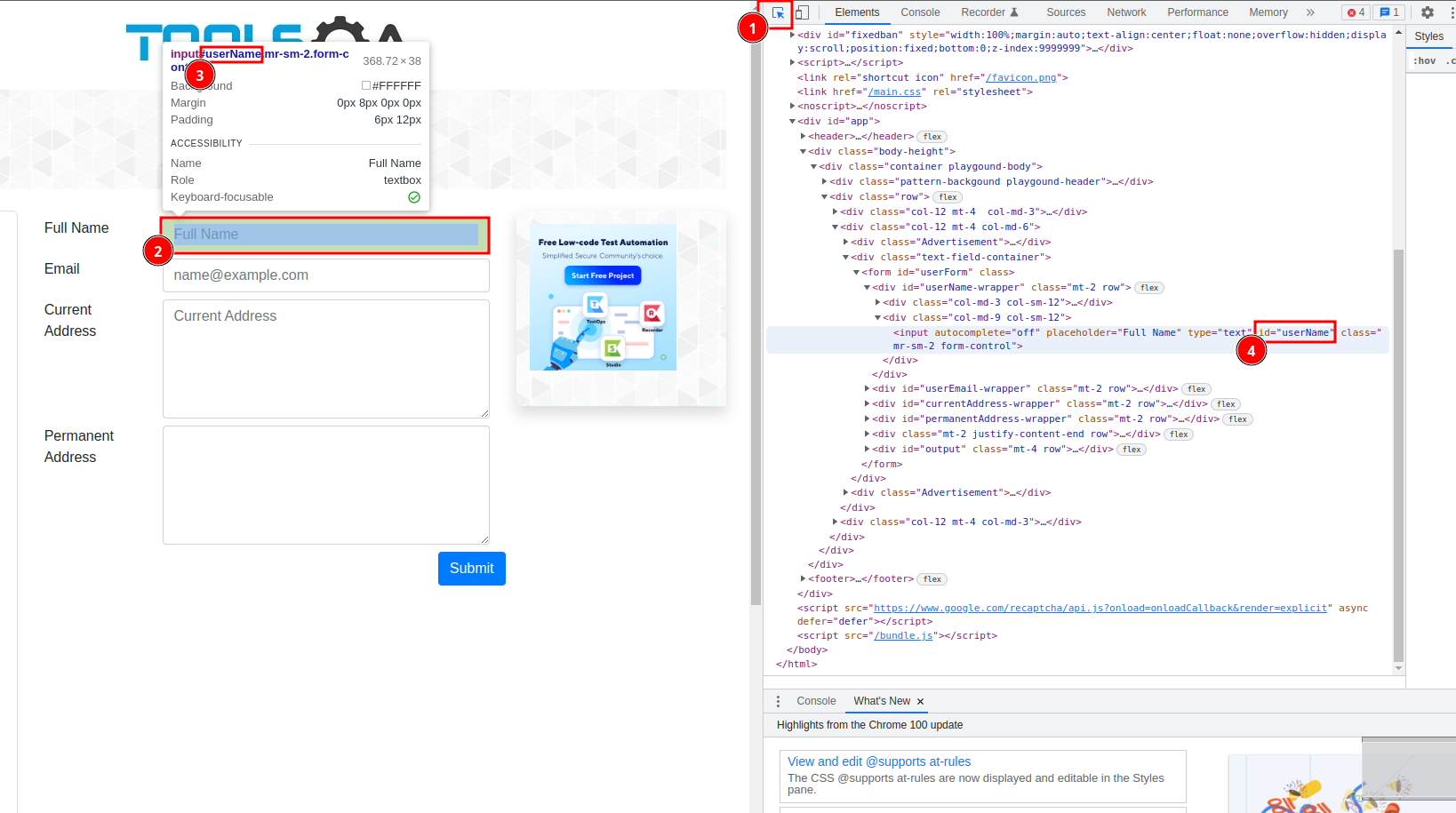Expand the footer node
The height and width of the screenshot is (813, 1456).
803,578
